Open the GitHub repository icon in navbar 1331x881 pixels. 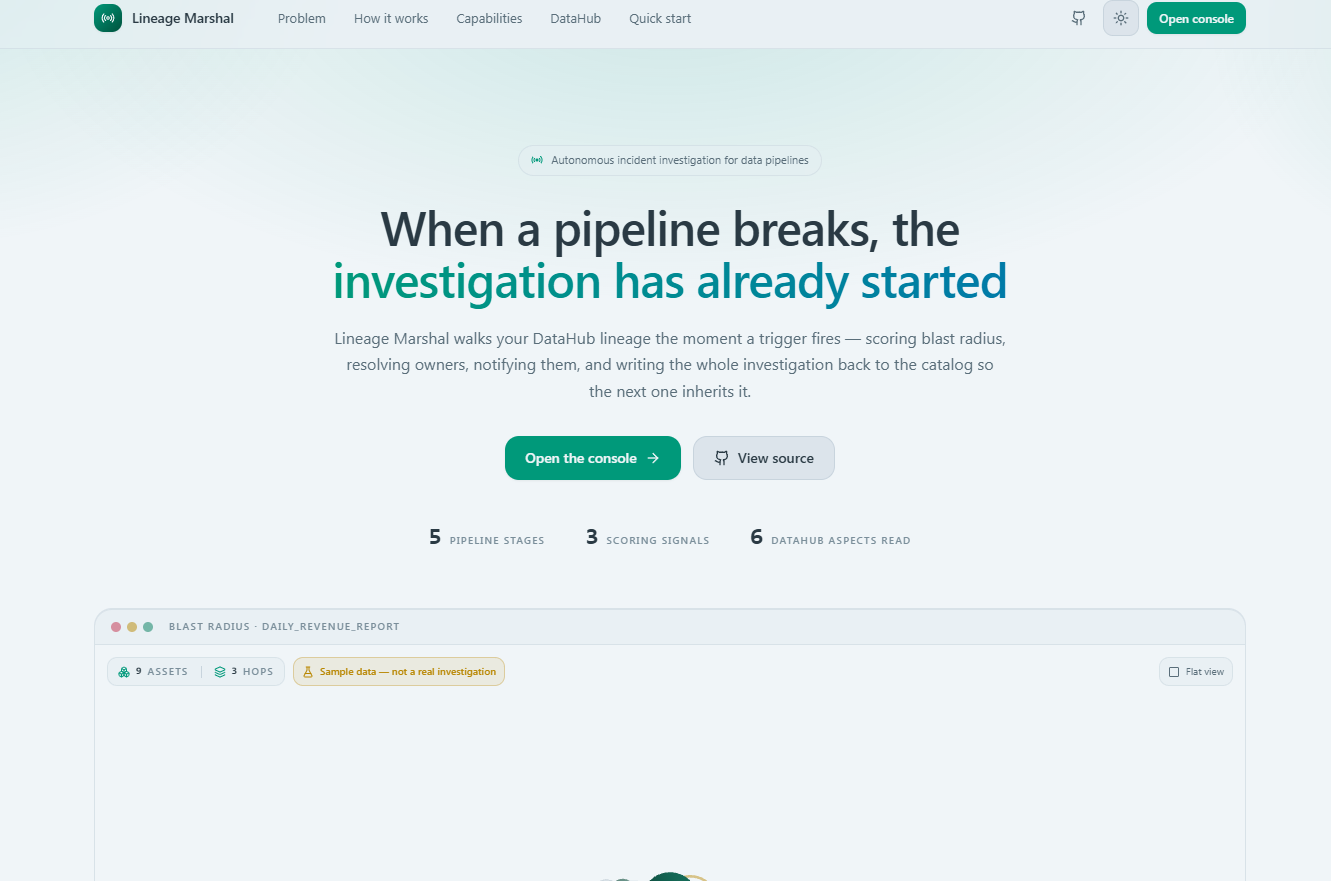coord(1078,18)
